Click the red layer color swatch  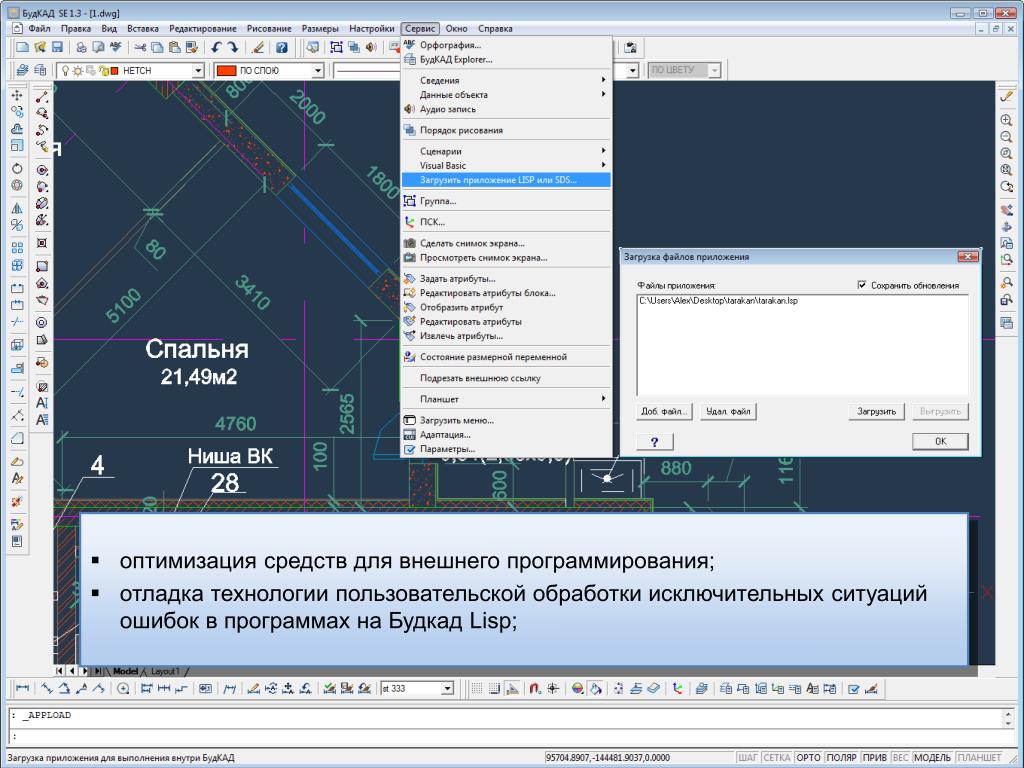[115, 70]
